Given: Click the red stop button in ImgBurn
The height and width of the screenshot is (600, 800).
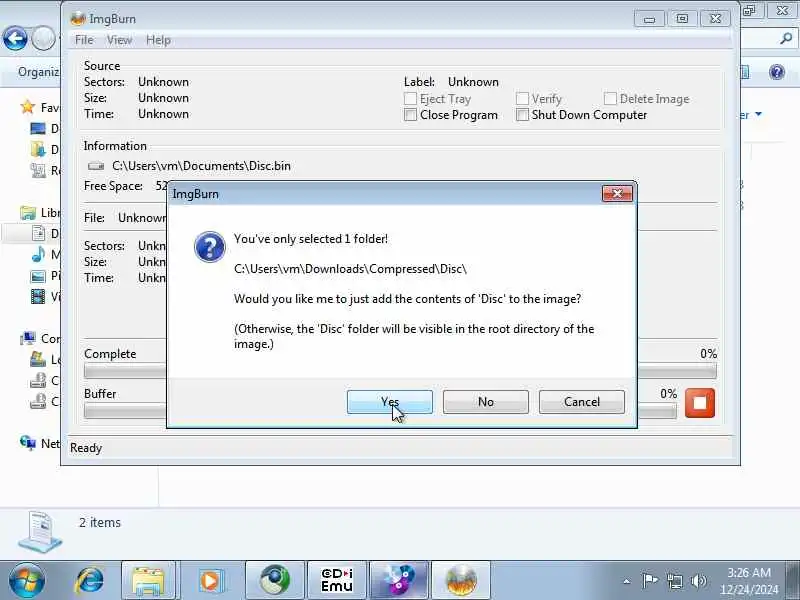Looking at the screenshot, I should coord(700,403).
